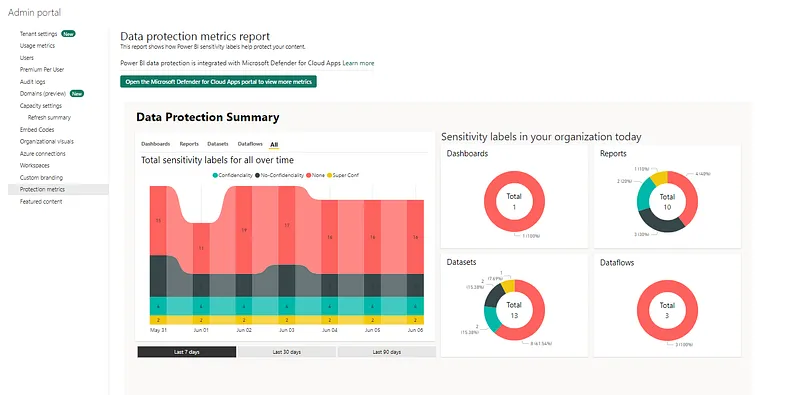Click None legend swatch

coord(309,176)
